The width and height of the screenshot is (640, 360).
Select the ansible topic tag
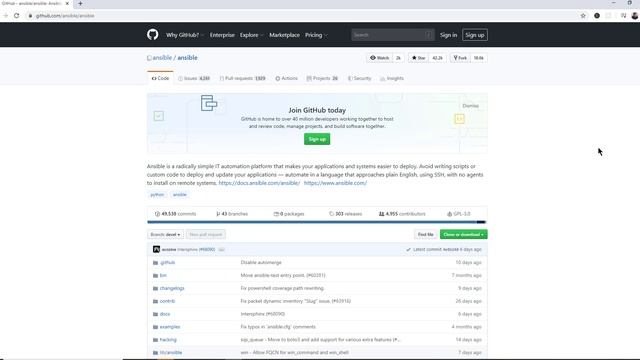[180, 195]
